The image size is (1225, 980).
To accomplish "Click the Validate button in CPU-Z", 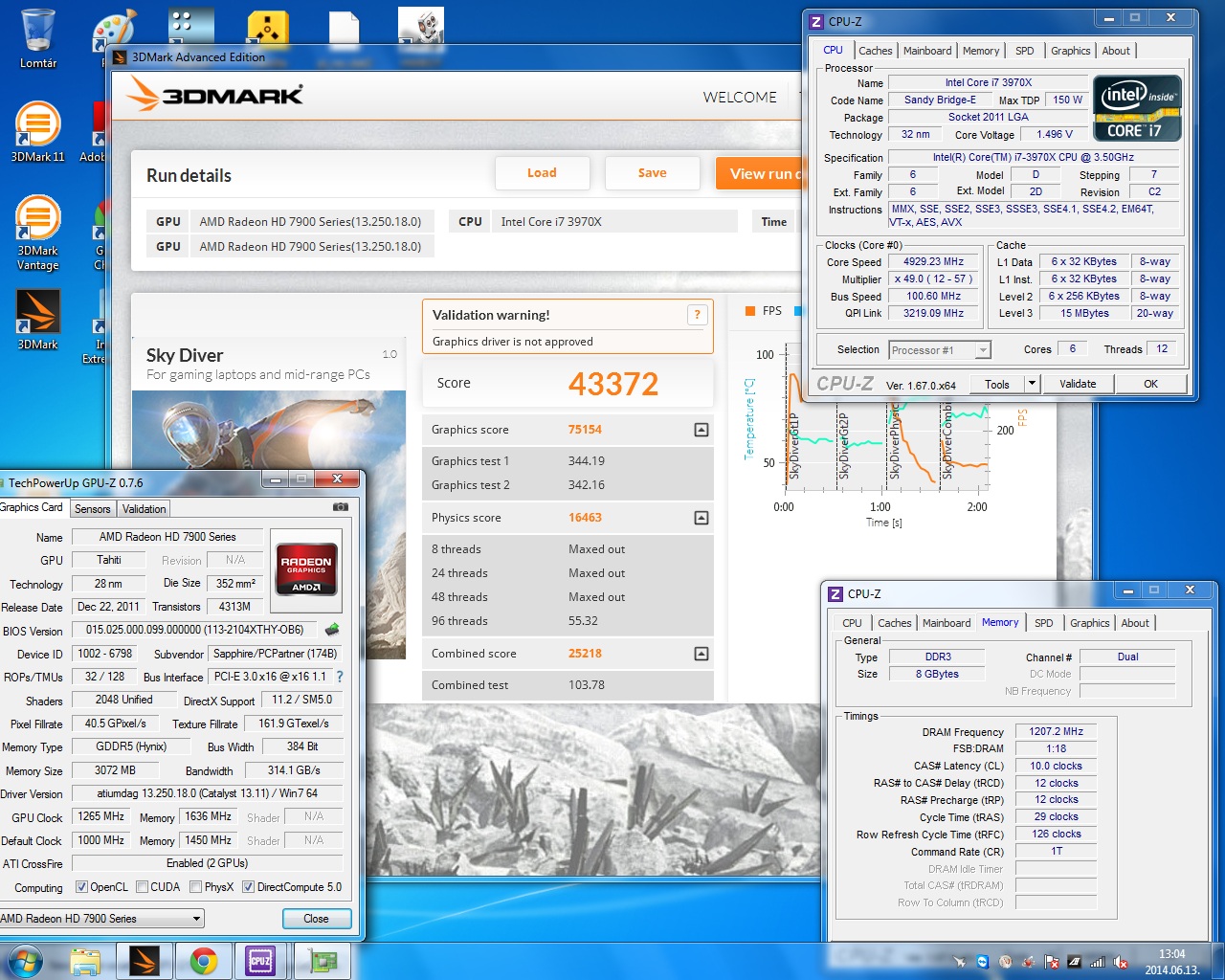I will click(x=1078, y=384).
